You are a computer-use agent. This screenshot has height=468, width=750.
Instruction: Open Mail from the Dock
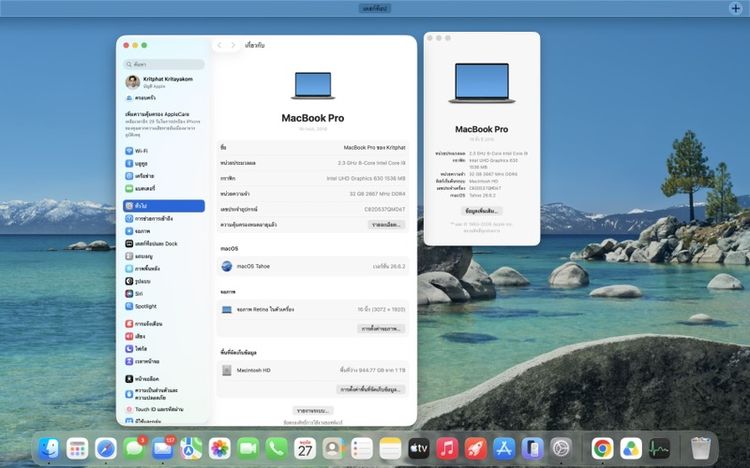163,448
